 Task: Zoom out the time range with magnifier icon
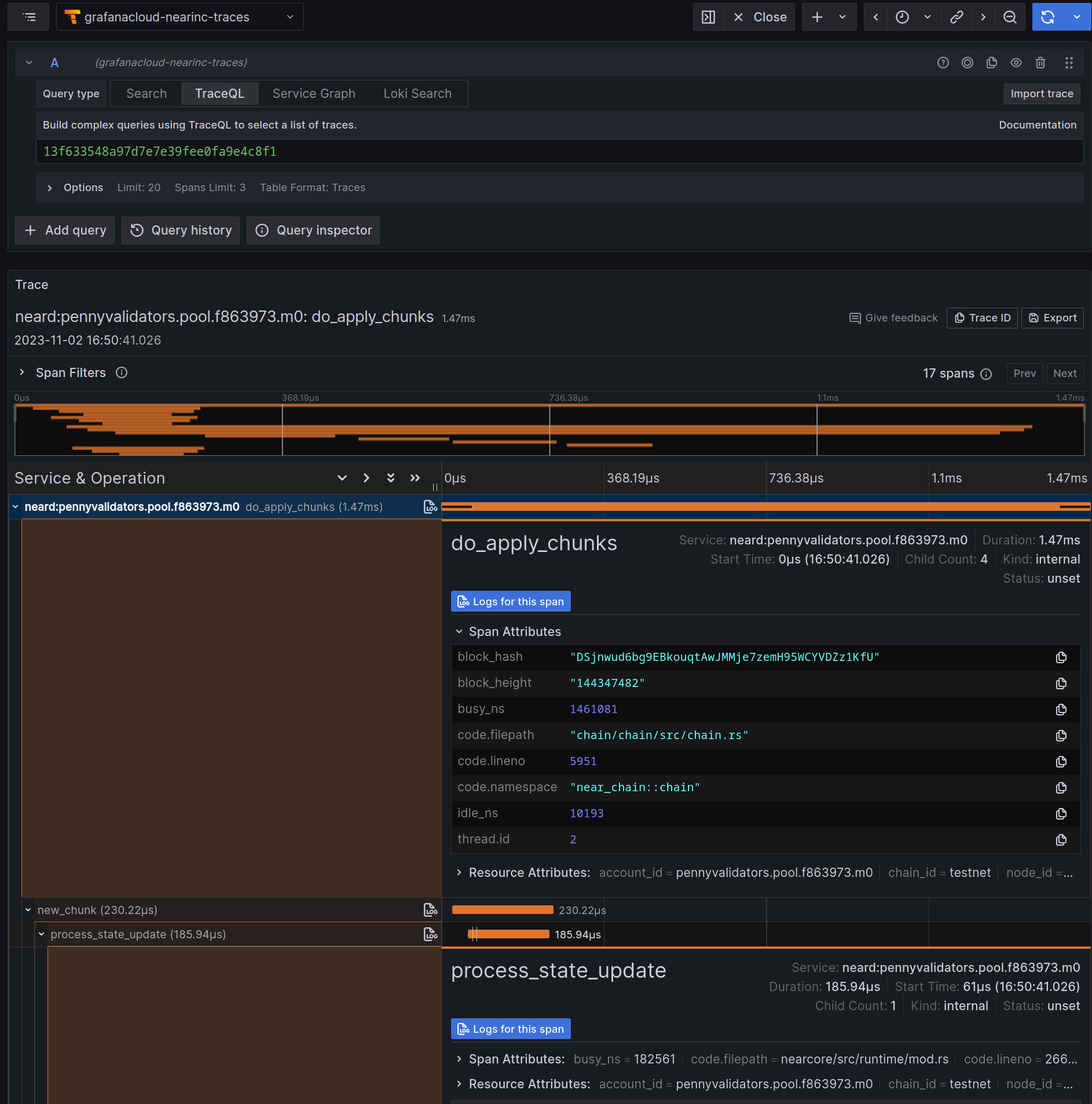coord(1010,17)
